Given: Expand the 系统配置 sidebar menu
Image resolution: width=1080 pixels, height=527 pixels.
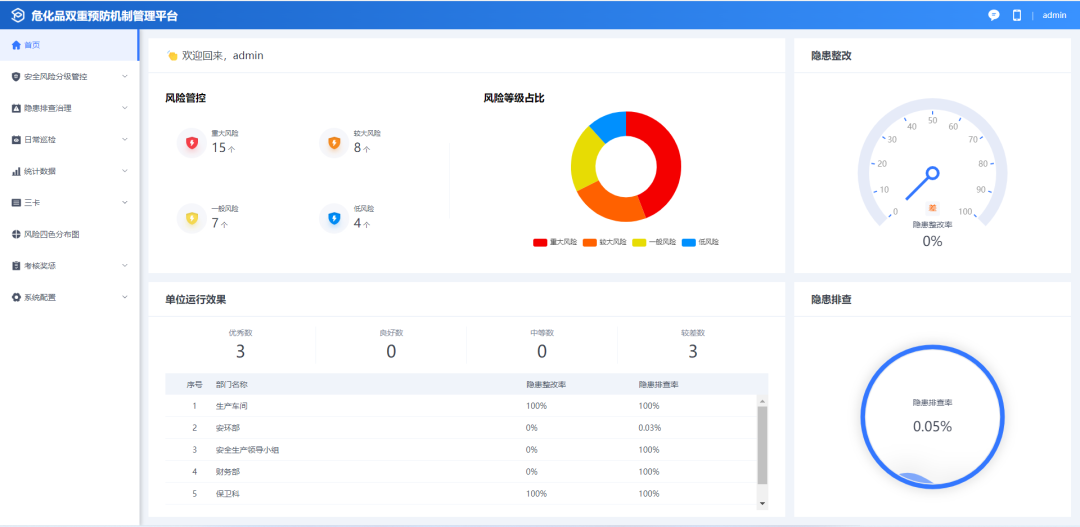Looking at the screenshot, I should click(68, 297).
